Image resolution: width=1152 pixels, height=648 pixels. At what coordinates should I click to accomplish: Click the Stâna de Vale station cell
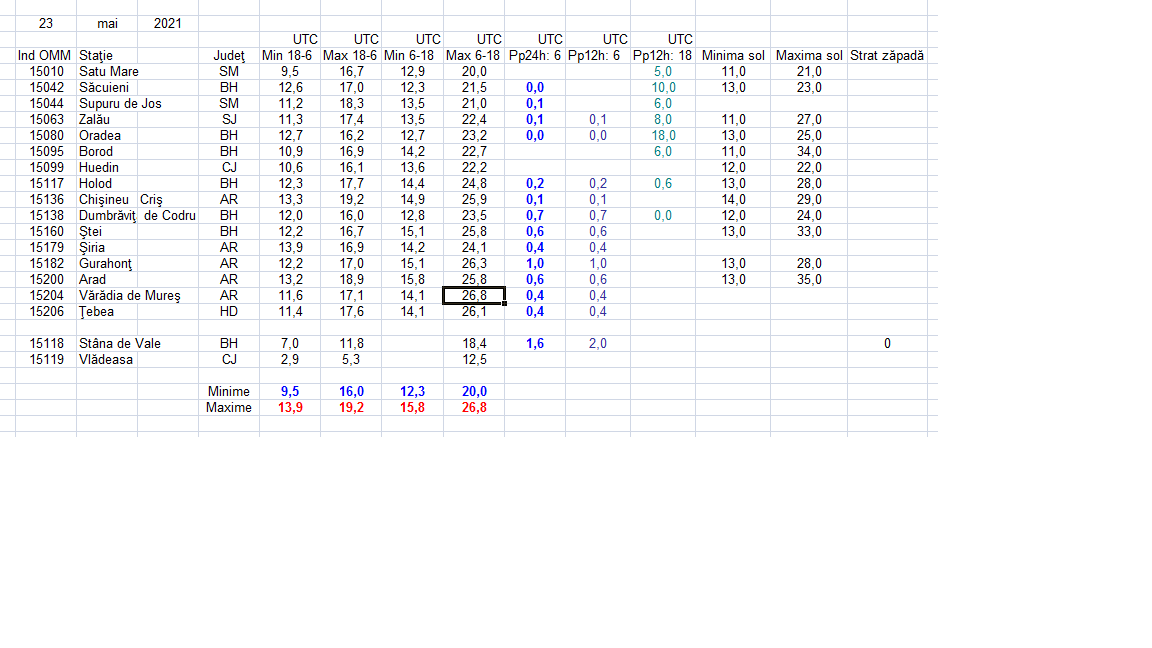click(120, 343)
